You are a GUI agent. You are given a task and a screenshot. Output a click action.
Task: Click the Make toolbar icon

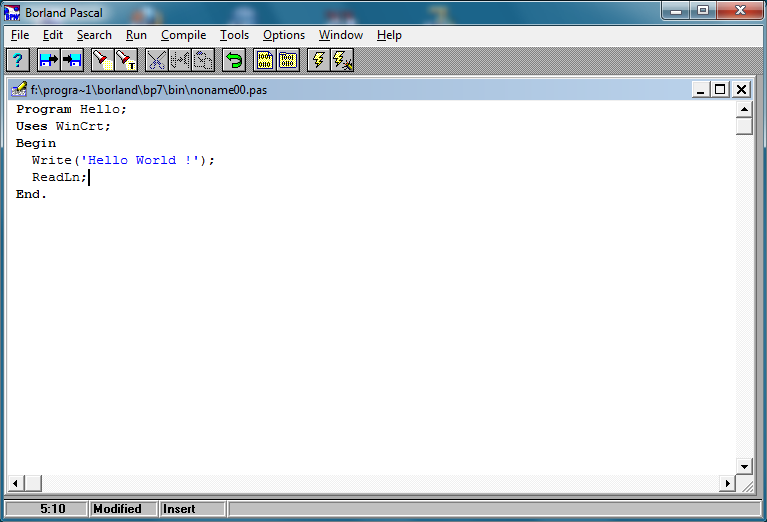pyautogui.click(x=288, y=60)
